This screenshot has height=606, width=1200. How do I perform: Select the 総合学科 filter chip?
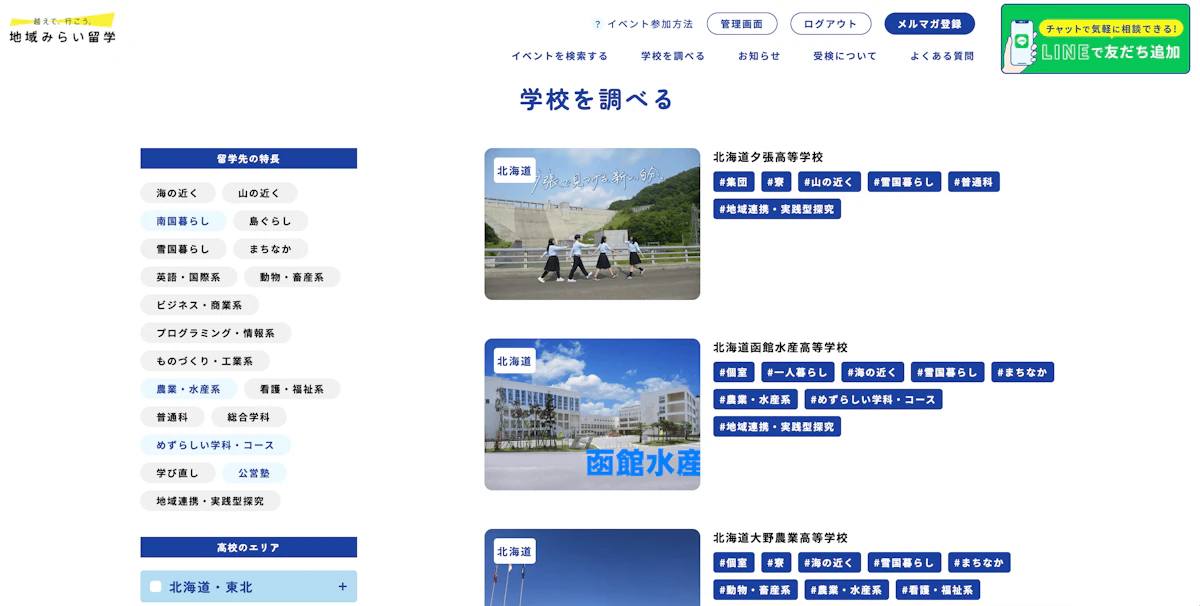tap(248, 417)
